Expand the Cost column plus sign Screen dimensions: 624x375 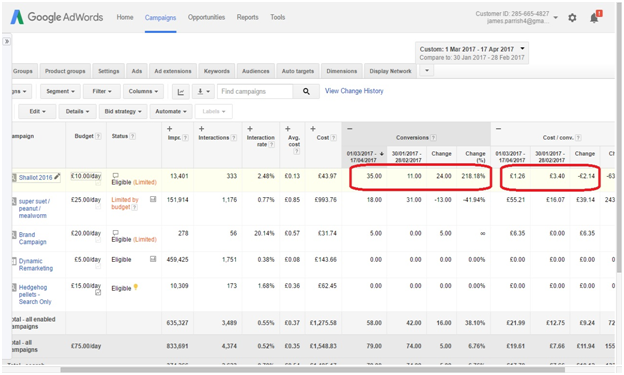pyautogui.click(x=313, y=129)
